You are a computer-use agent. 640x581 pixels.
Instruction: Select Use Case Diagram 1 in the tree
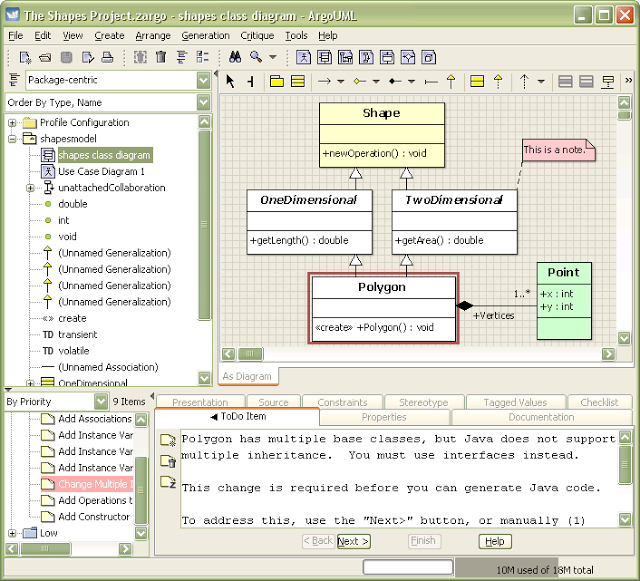point(101,171)
